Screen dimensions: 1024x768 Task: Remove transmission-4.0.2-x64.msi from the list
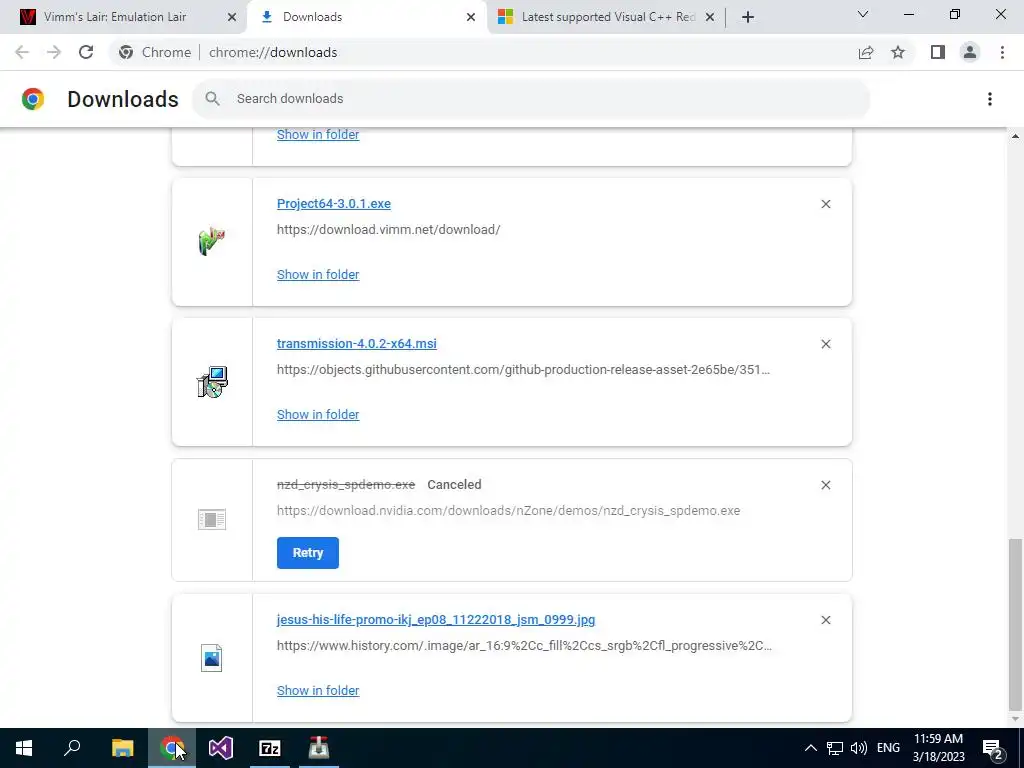(x=825, y=344)
